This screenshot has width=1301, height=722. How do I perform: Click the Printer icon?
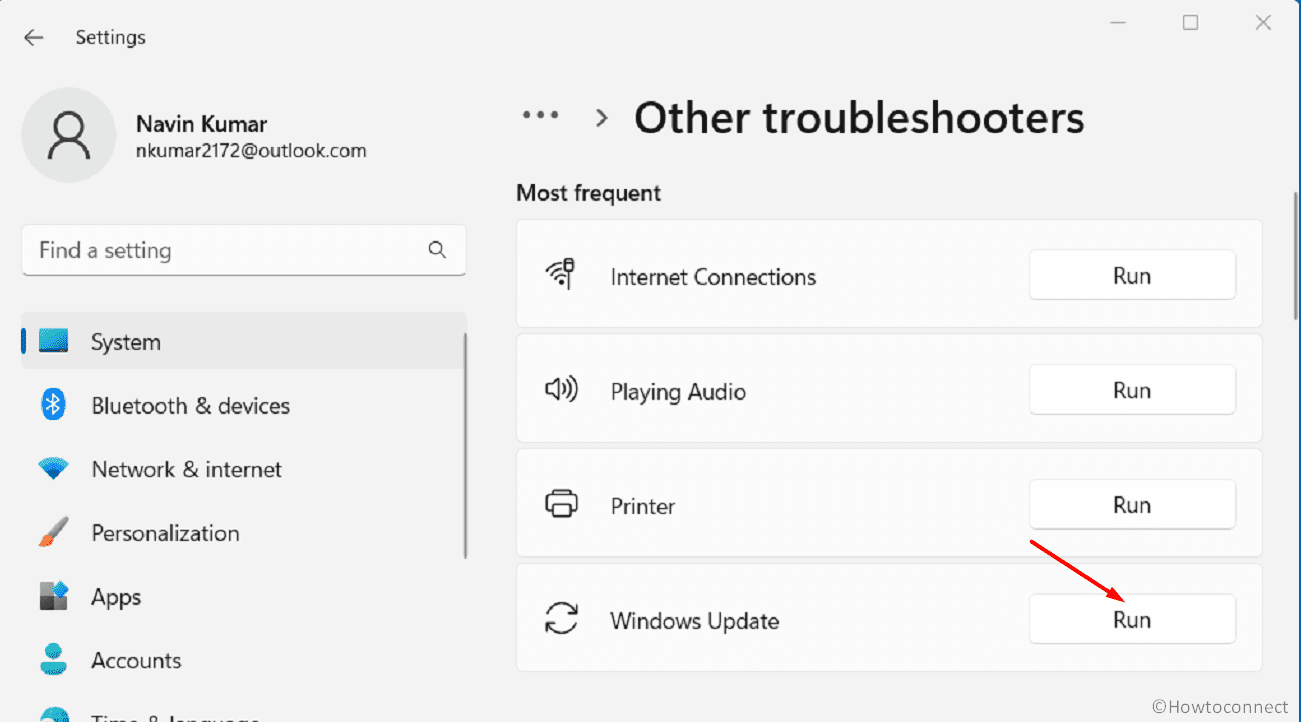click(x=561, y=504)
